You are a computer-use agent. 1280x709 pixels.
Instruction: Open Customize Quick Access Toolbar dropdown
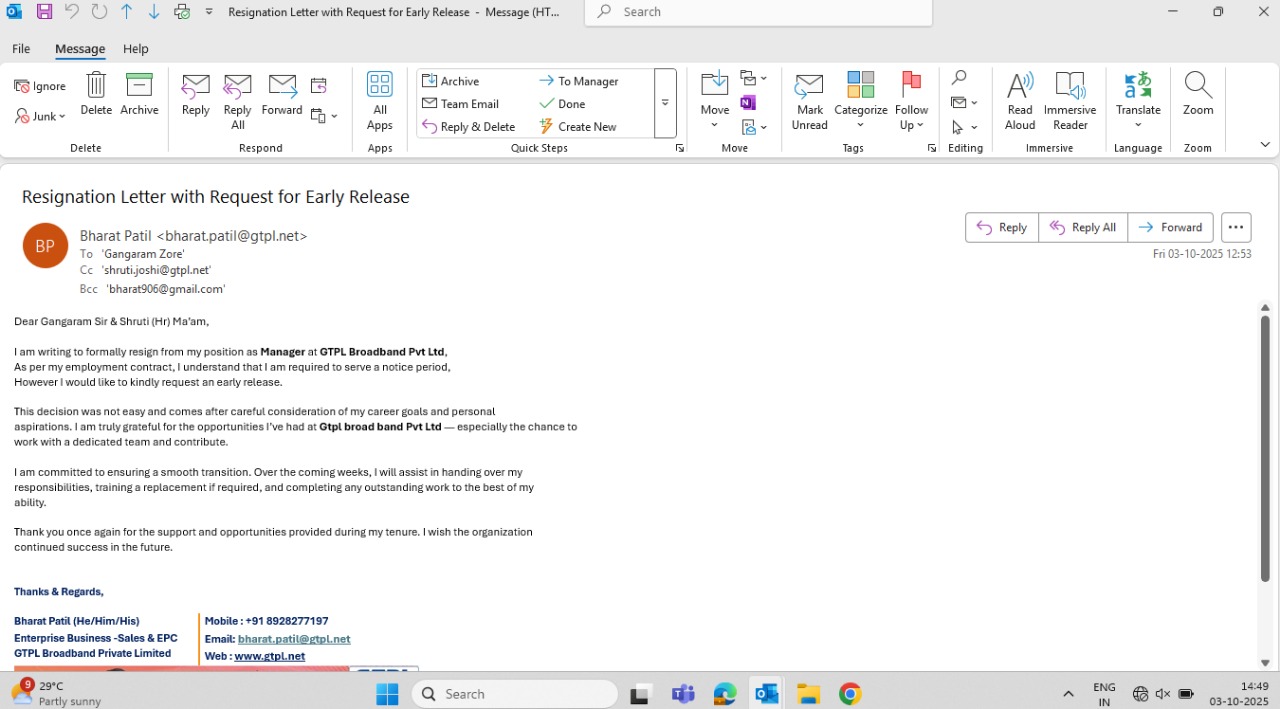coord(209,12)
